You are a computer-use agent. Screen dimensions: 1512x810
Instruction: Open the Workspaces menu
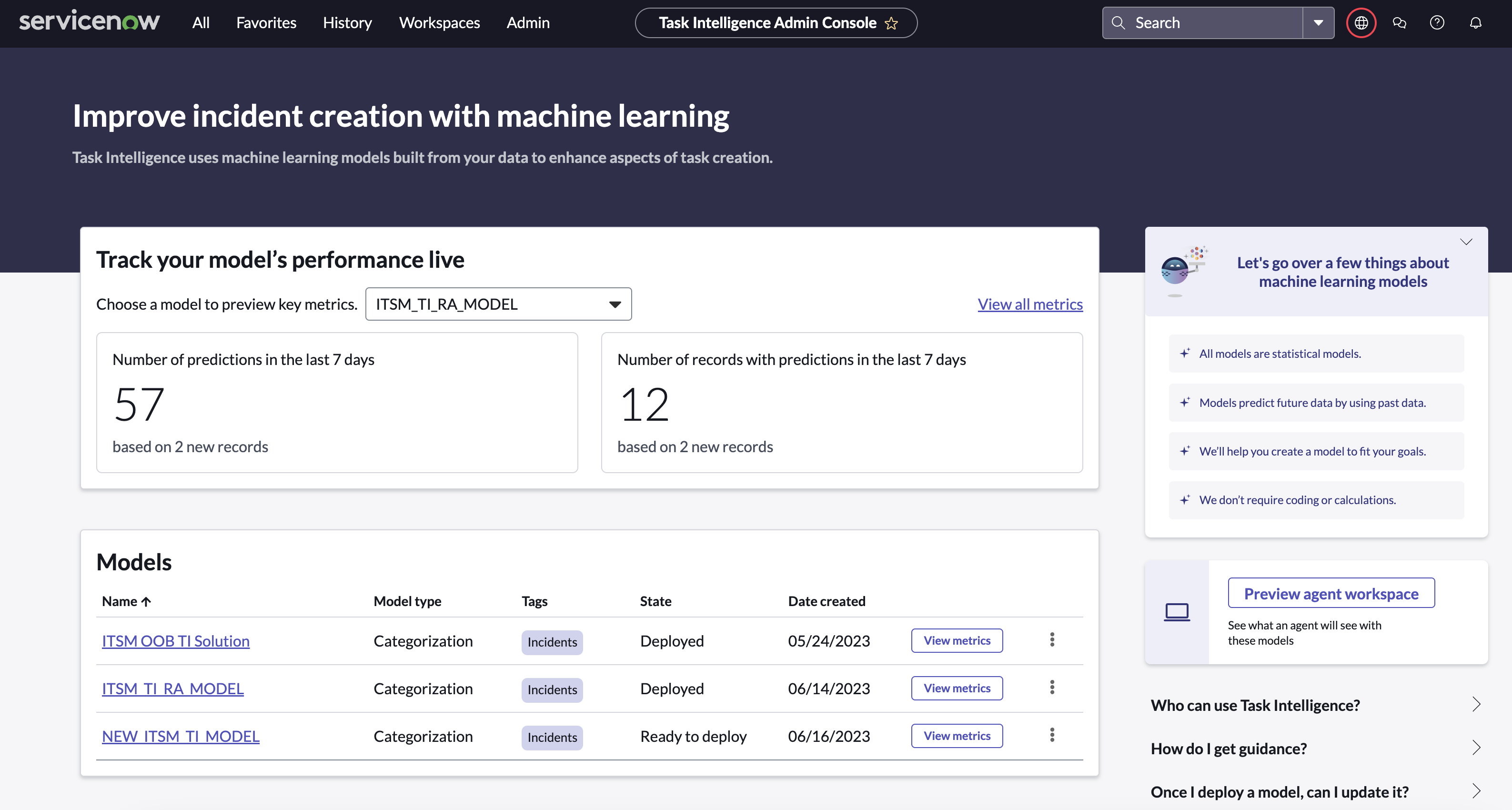click(x=440, y=23)
